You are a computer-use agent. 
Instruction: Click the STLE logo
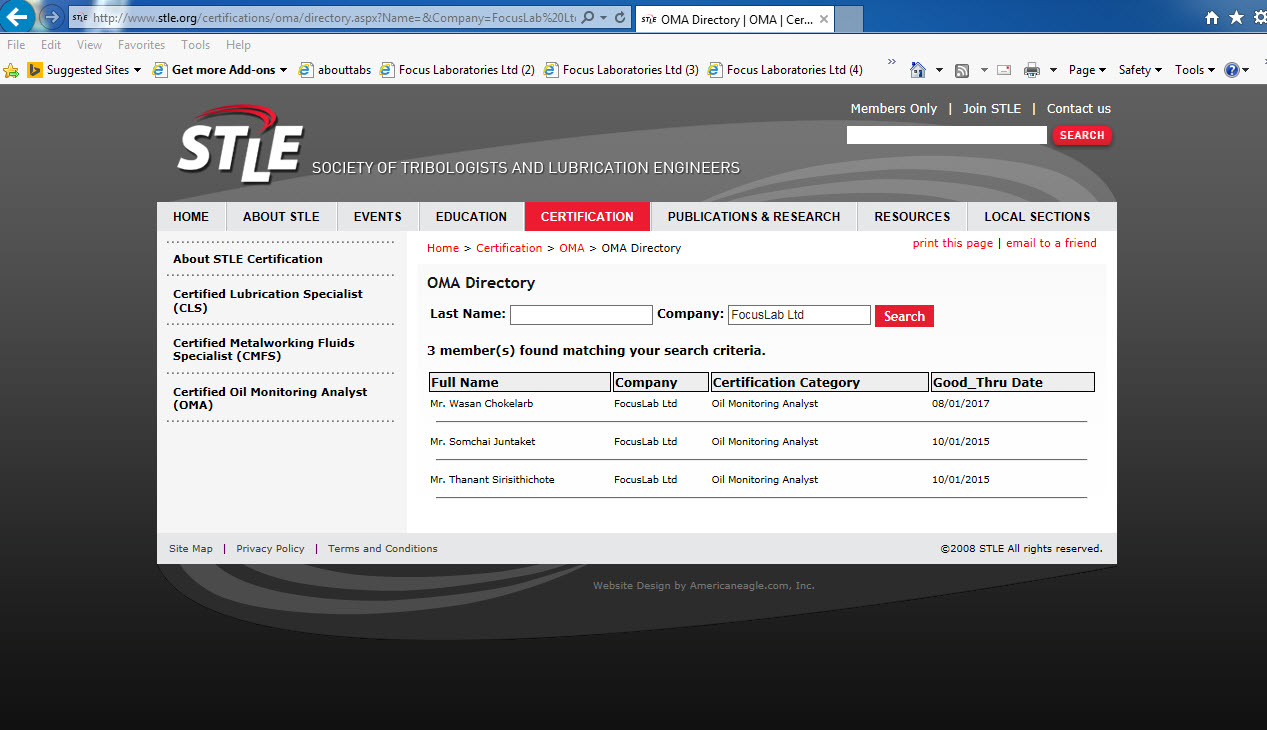(x=241, y=144)
